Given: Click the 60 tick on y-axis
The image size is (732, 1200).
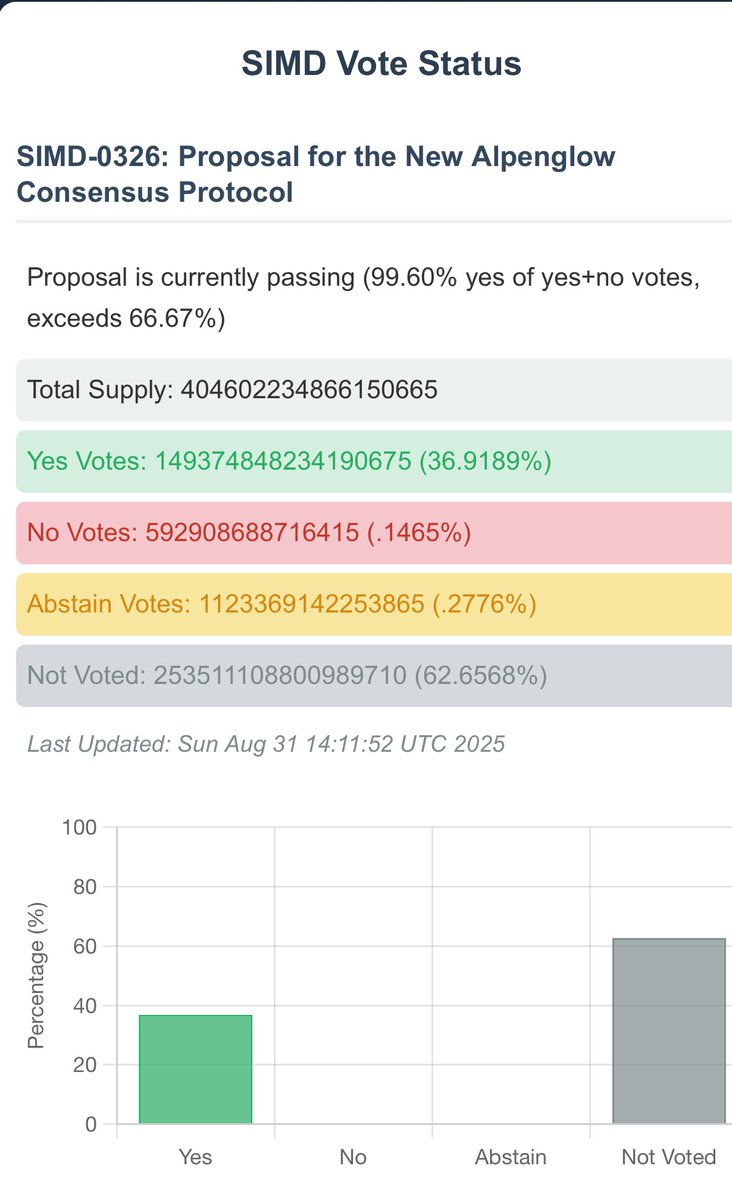Looking at the screenshot, I should (84, 946).
